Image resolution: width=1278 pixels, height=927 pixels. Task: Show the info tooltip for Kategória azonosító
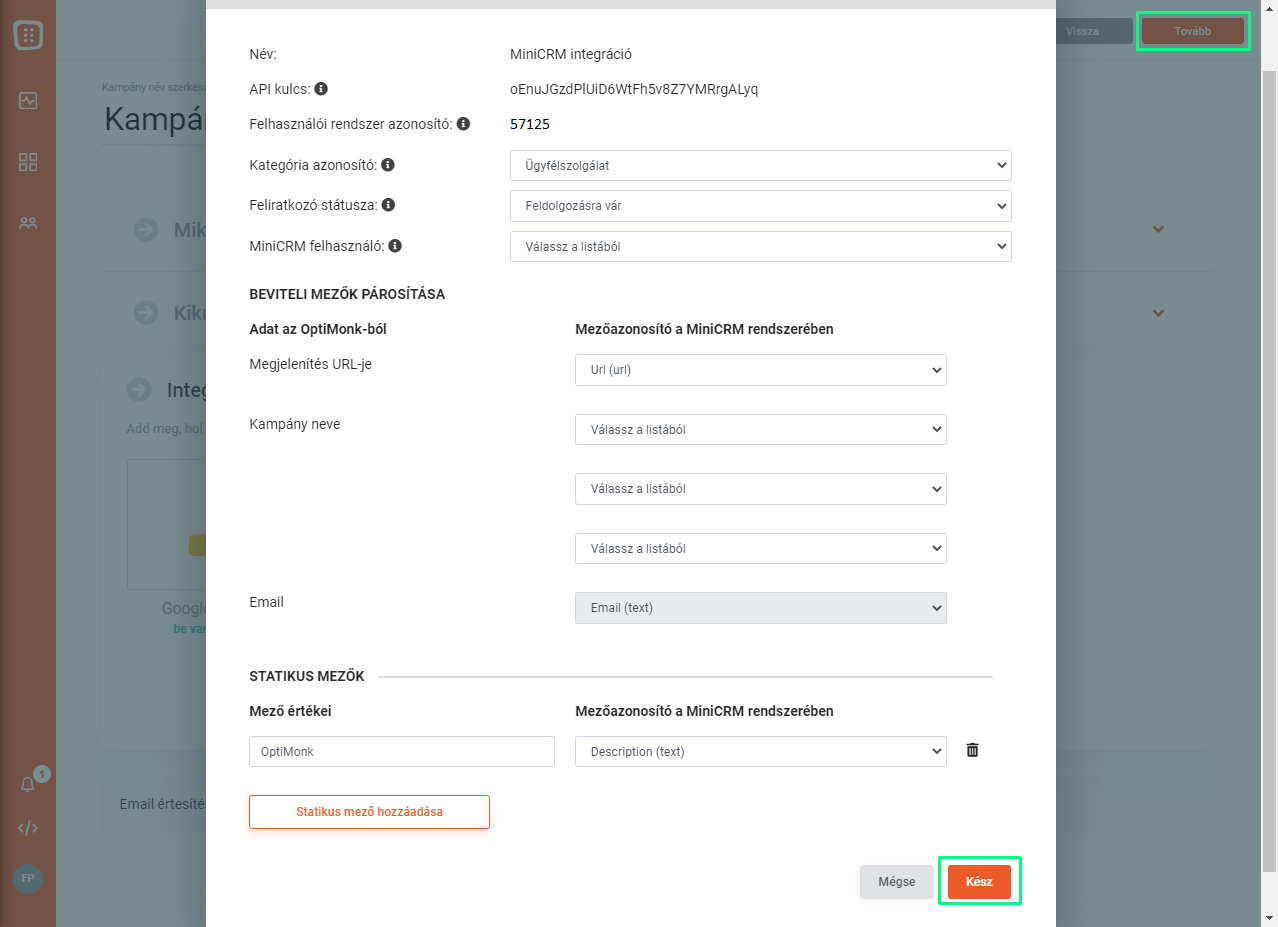pyautogui.click(x=388, y=165)
